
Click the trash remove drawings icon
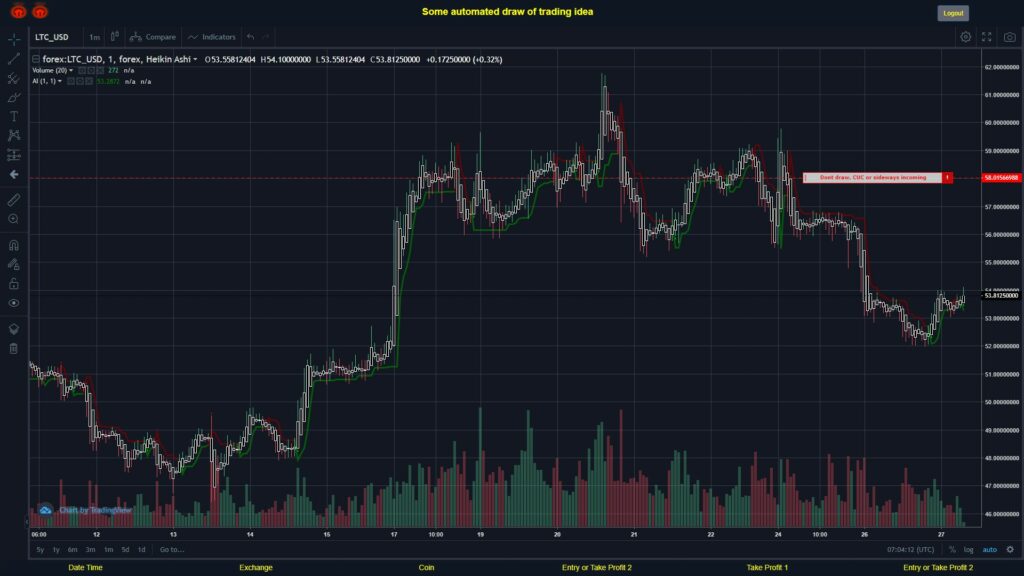[14, 348]
